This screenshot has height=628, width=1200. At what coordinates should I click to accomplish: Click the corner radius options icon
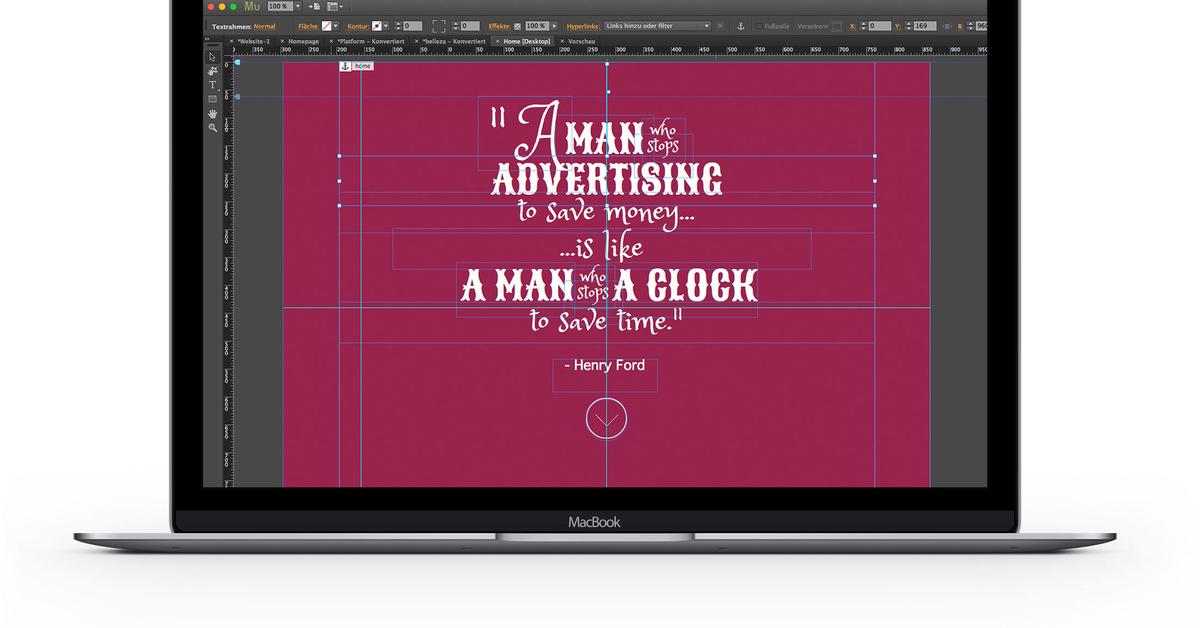439,26
